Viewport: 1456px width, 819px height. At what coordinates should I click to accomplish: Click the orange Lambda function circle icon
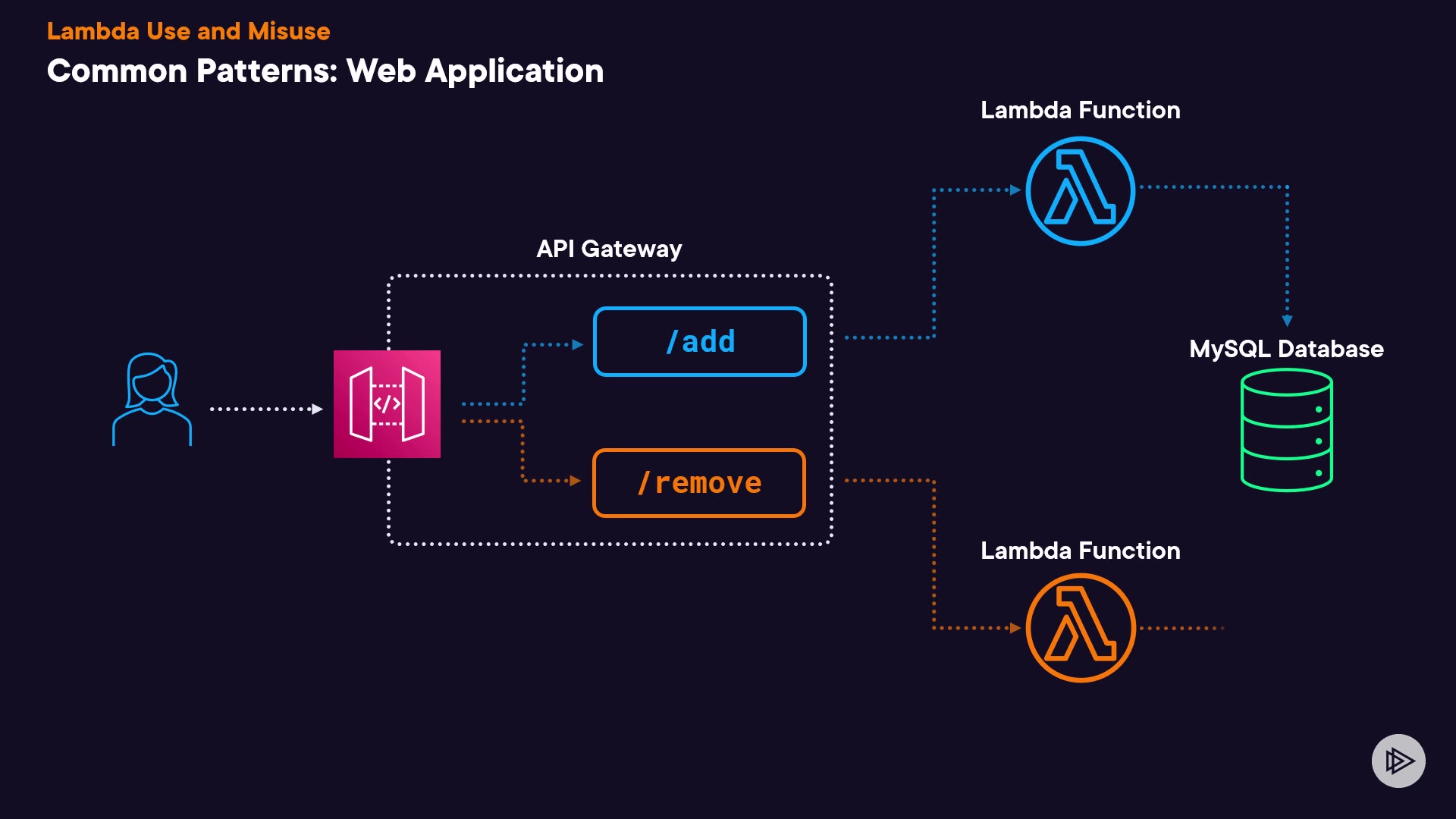(1080, 628)
